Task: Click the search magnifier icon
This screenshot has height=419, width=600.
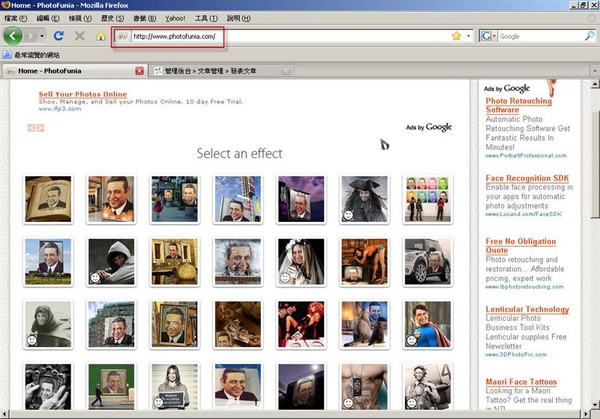Action: point(590,36)
